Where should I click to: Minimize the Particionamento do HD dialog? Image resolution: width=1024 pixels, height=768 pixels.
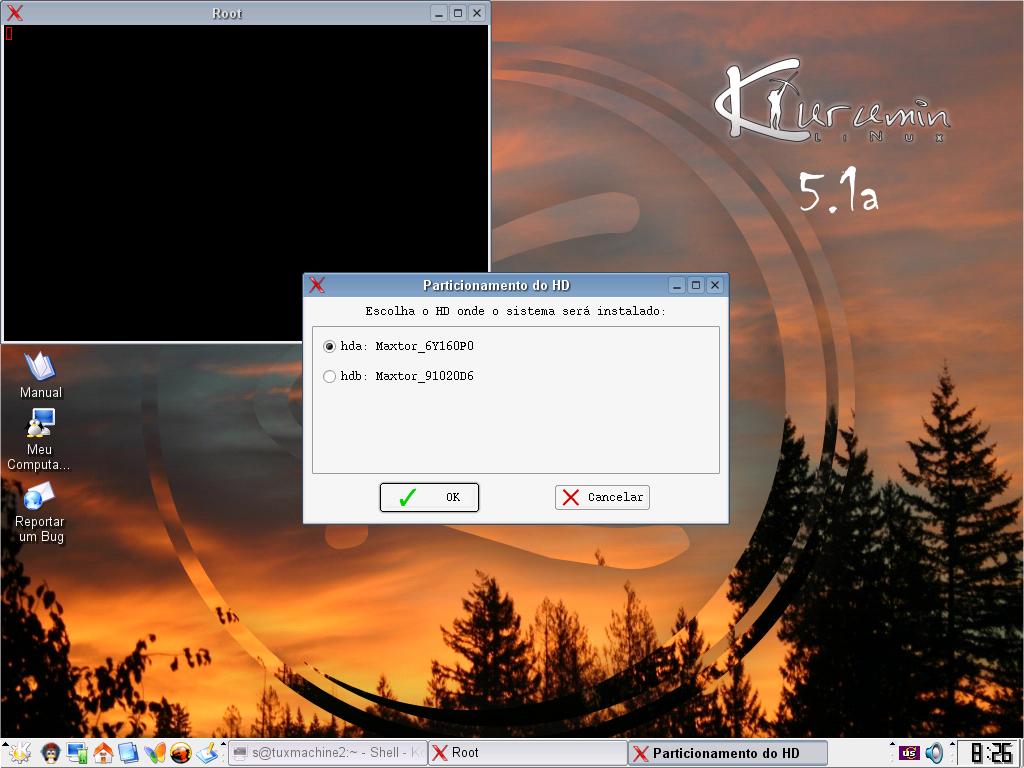[677, 285]
